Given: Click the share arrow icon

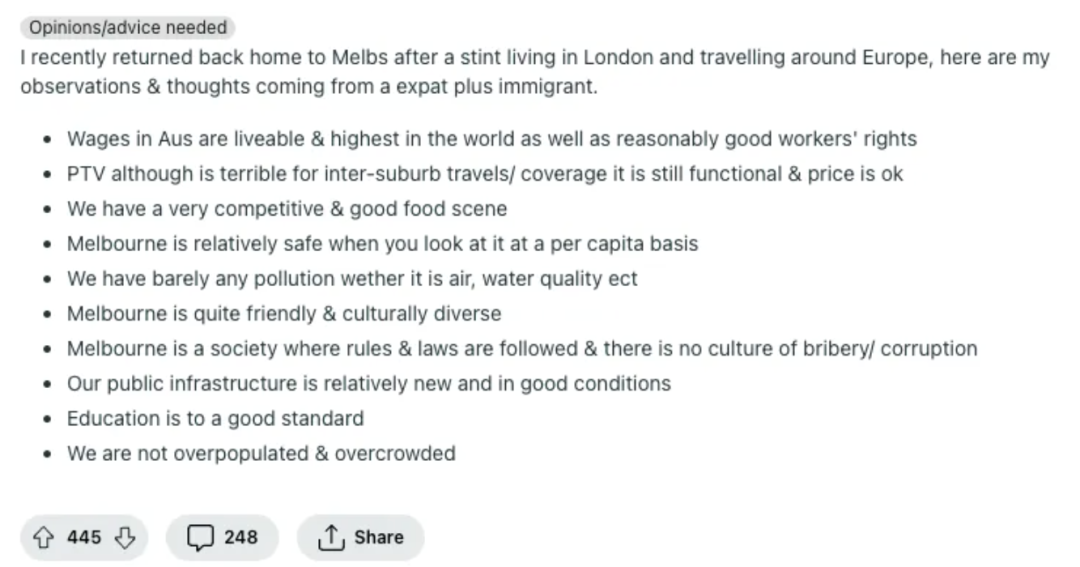Looking at the screenshot, I should click(x=331, y=537).
